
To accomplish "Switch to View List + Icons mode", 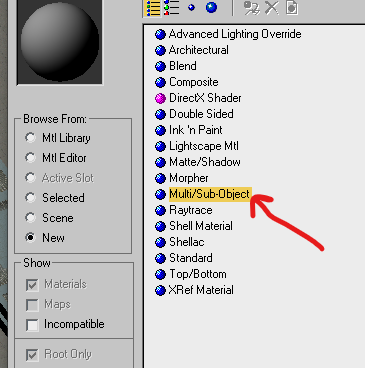I will tap(172, 8).
